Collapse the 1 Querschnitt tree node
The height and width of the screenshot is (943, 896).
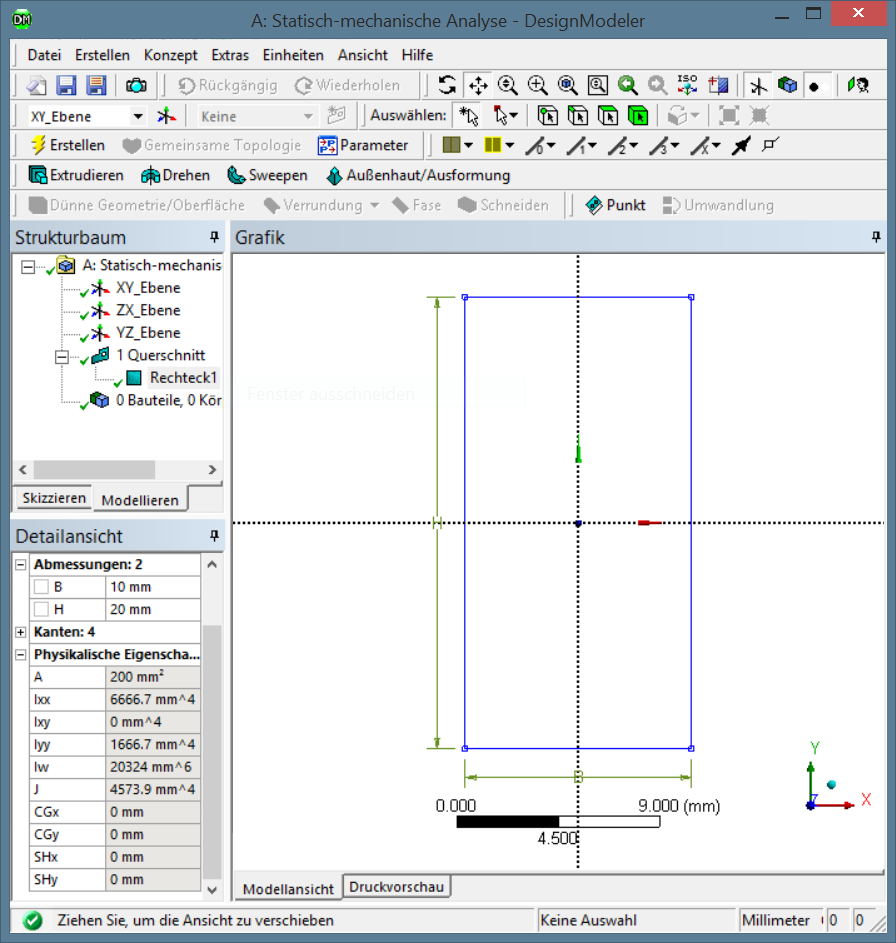pyautogui.click(x=62, y=356)
